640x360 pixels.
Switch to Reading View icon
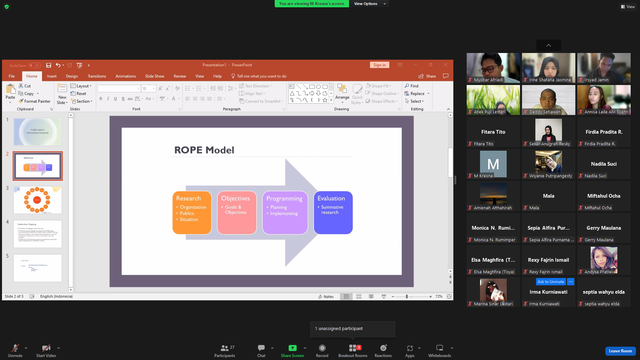click(371, 297)
